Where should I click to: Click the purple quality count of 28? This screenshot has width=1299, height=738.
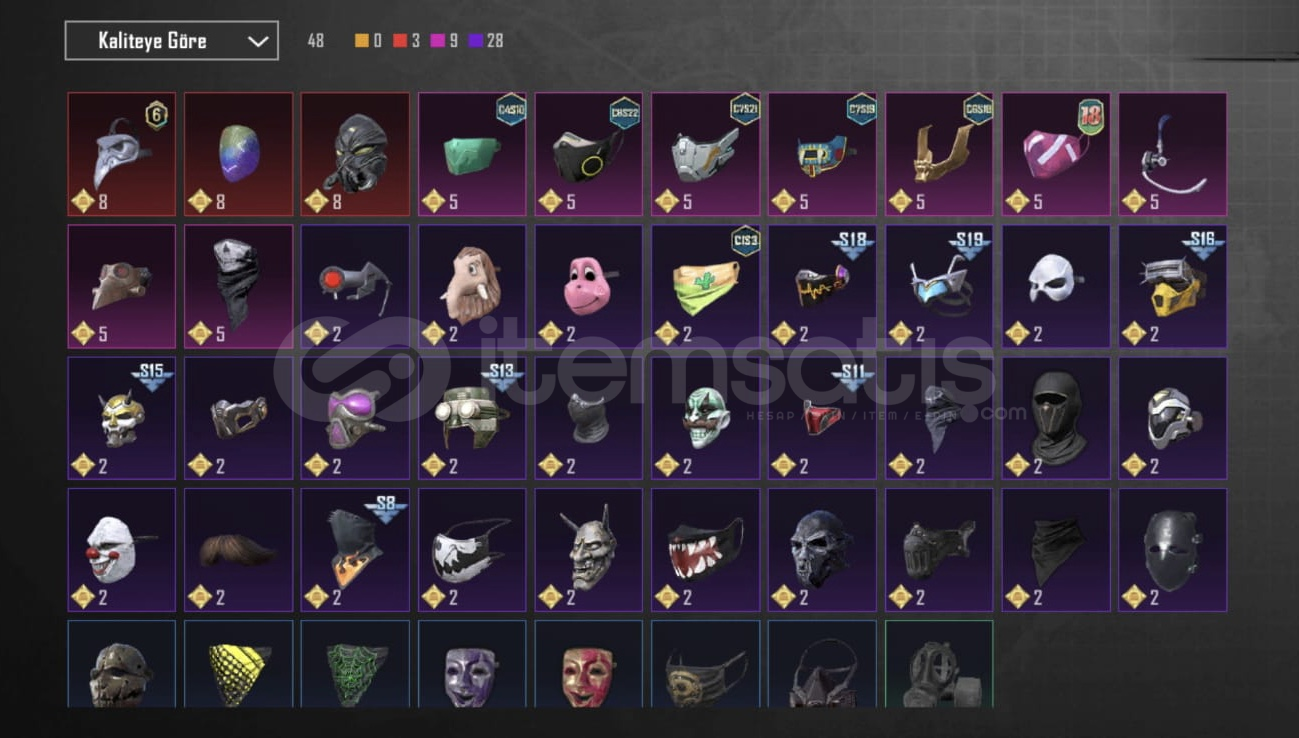[x=494, y=41]
